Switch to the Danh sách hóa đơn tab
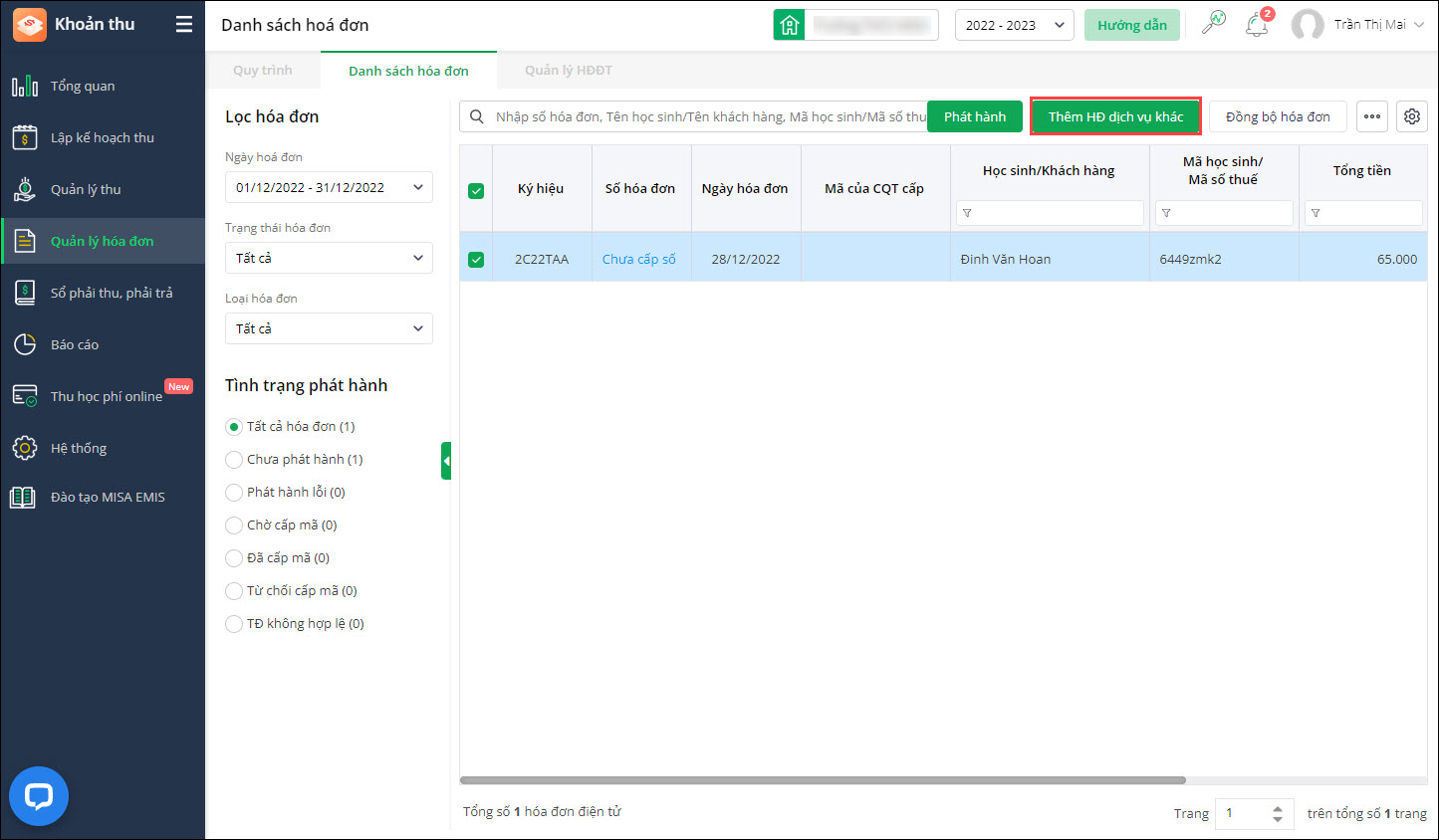The height and width of the screenshot is (840, 1439). pyautogui.click(x=408, y=71)
